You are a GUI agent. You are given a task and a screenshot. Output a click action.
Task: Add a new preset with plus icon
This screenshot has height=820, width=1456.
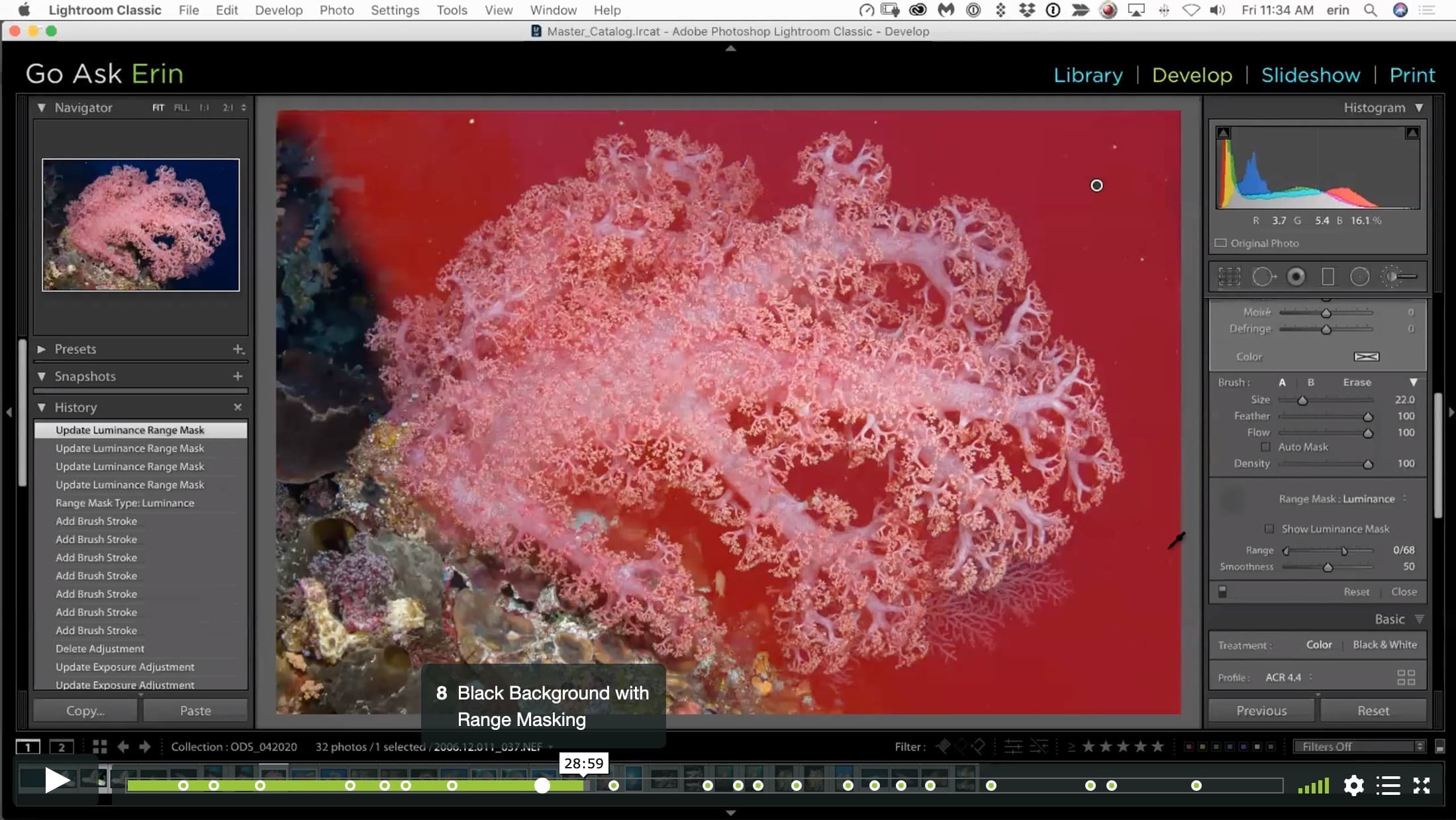tap(238, 349)
